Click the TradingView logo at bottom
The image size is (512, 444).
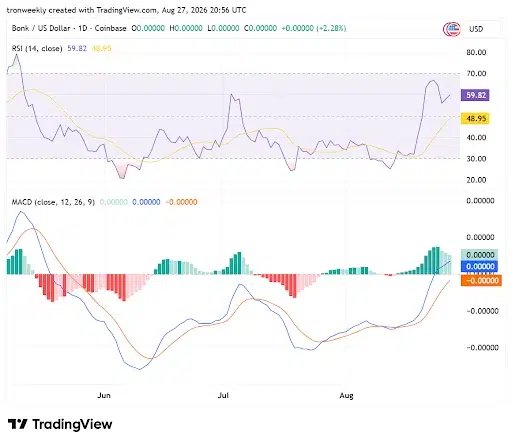pyautogui.click(x=60, y=424)
